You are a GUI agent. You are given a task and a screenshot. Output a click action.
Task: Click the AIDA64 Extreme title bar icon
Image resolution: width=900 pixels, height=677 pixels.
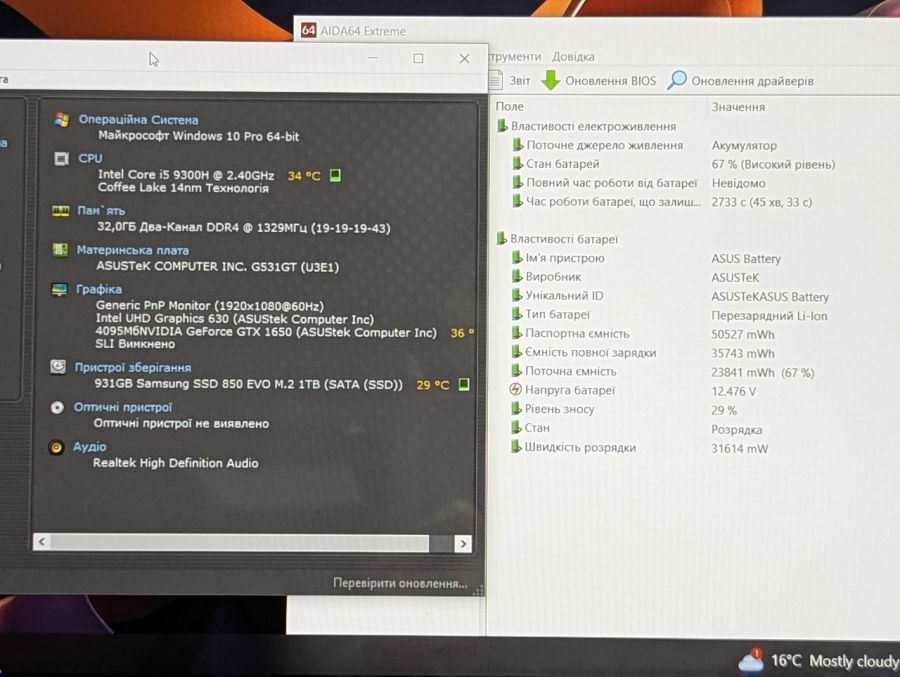click(x=308, y=30)
